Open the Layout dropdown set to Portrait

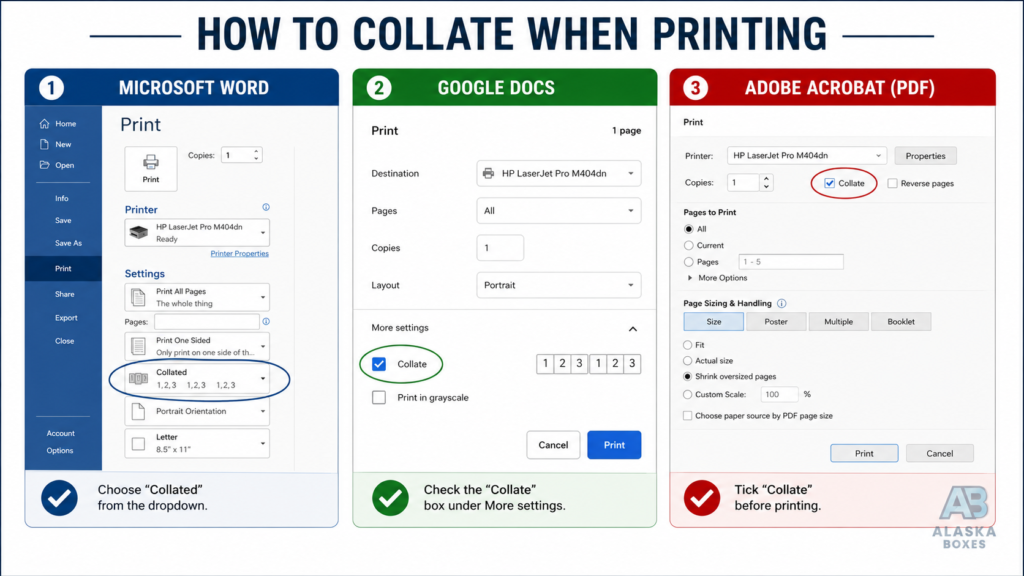[559, 285]
